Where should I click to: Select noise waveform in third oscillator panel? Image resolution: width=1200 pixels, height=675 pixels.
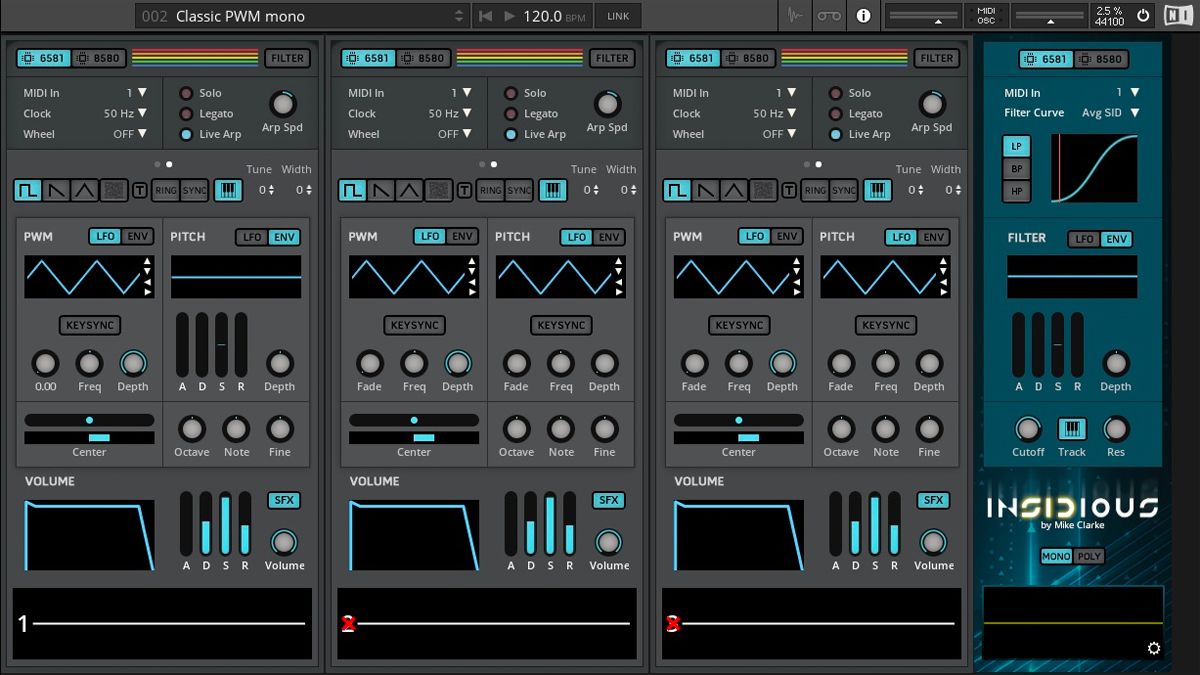(762, 190)
